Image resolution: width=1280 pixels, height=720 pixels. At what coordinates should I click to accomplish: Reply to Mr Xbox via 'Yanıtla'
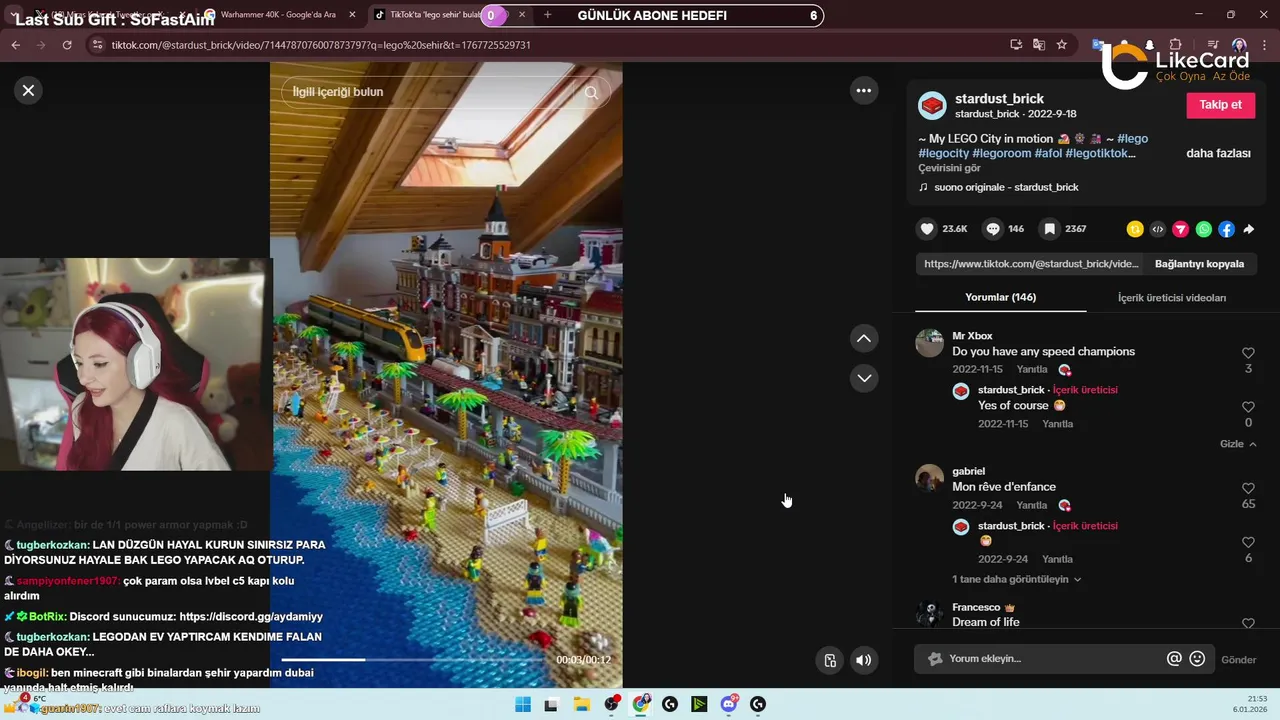pyautogui.click(x=1032, y=370)
